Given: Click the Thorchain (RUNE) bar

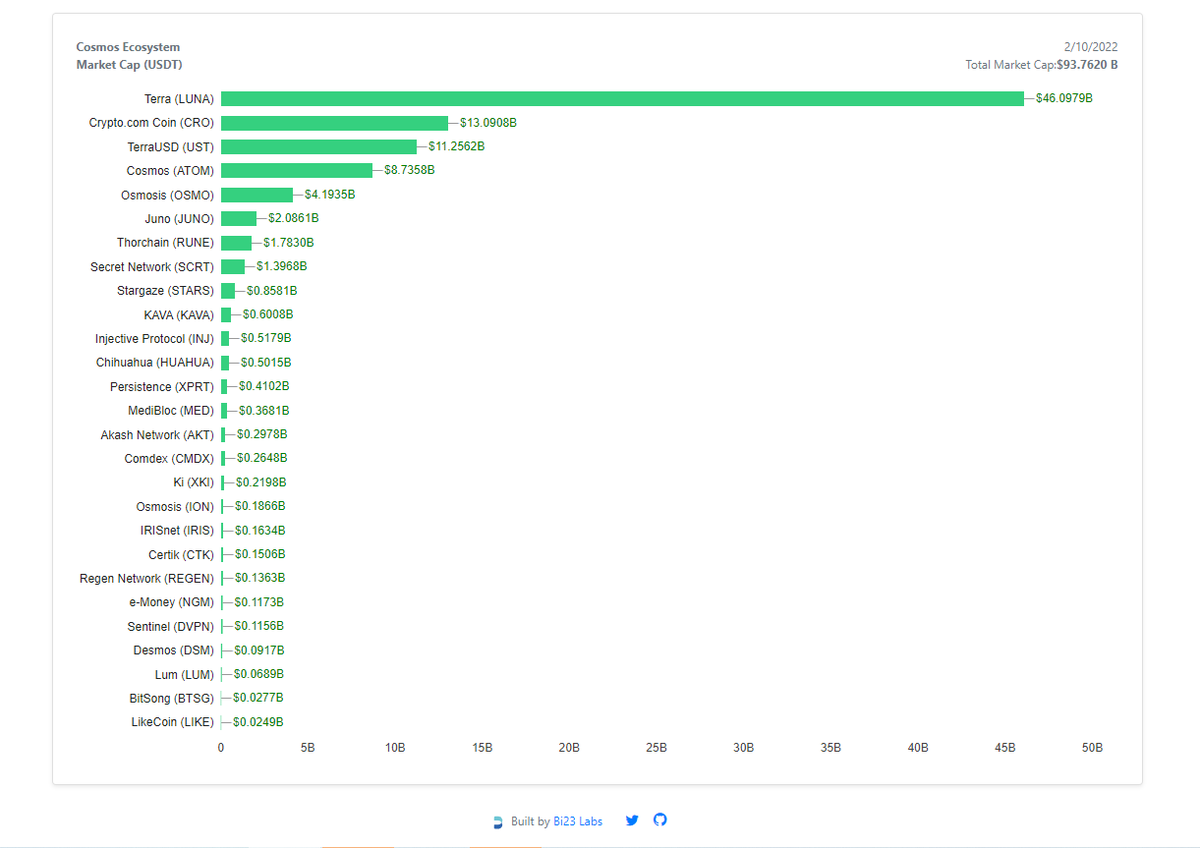Looking at the screenshot, I should click(x=236, y=243).
